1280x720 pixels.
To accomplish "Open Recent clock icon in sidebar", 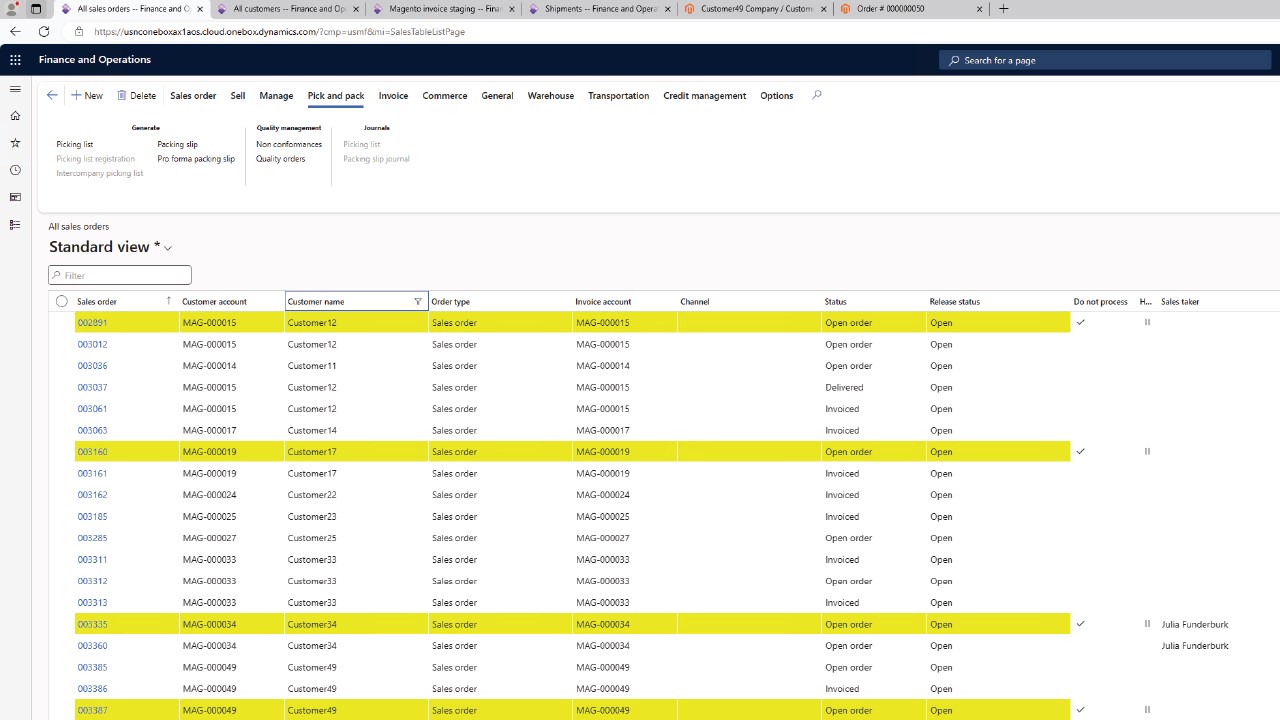I will [15, 170].
